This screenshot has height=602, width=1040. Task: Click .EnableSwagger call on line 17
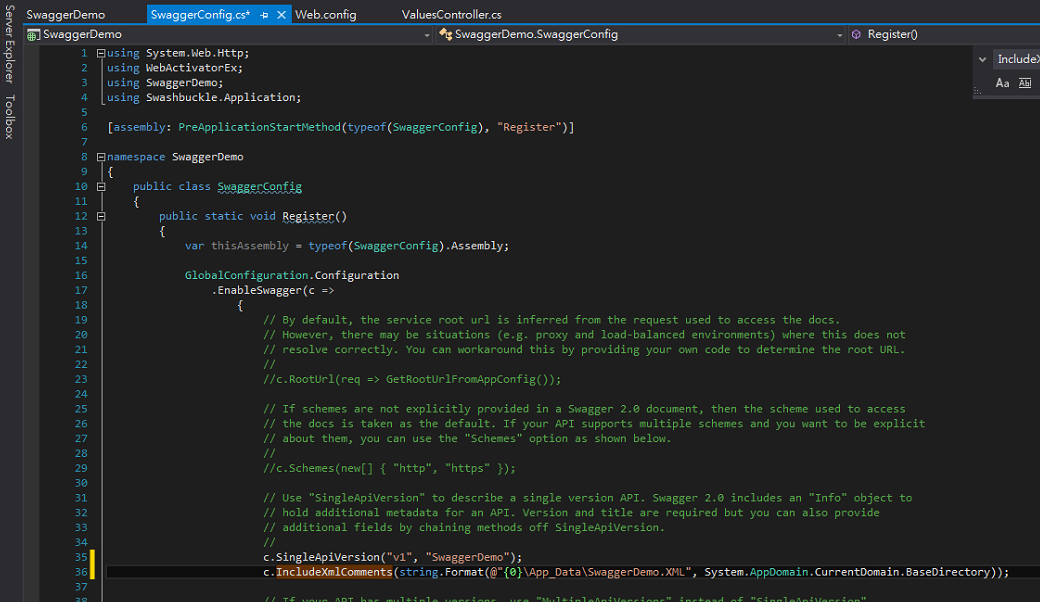(x=257, y=290)
